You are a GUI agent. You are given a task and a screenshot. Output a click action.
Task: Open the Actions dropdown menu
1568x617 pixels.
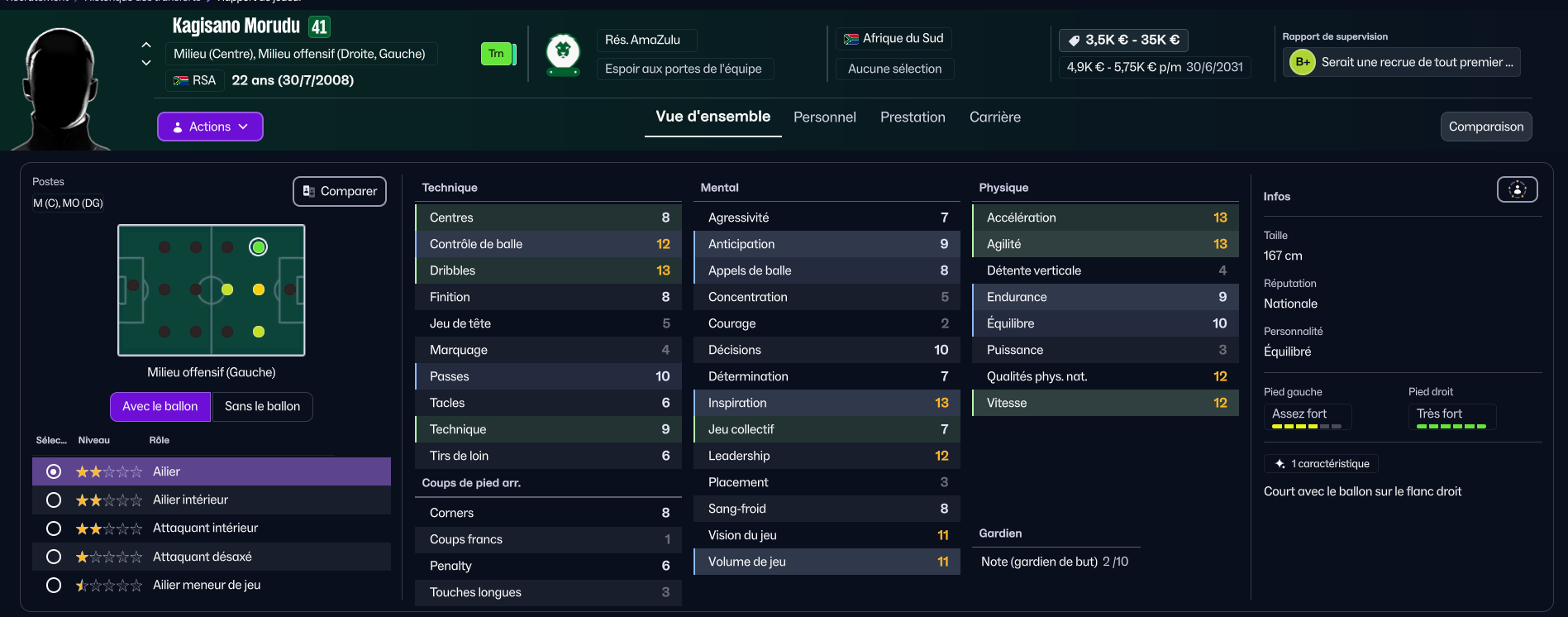tap(210, 127)
